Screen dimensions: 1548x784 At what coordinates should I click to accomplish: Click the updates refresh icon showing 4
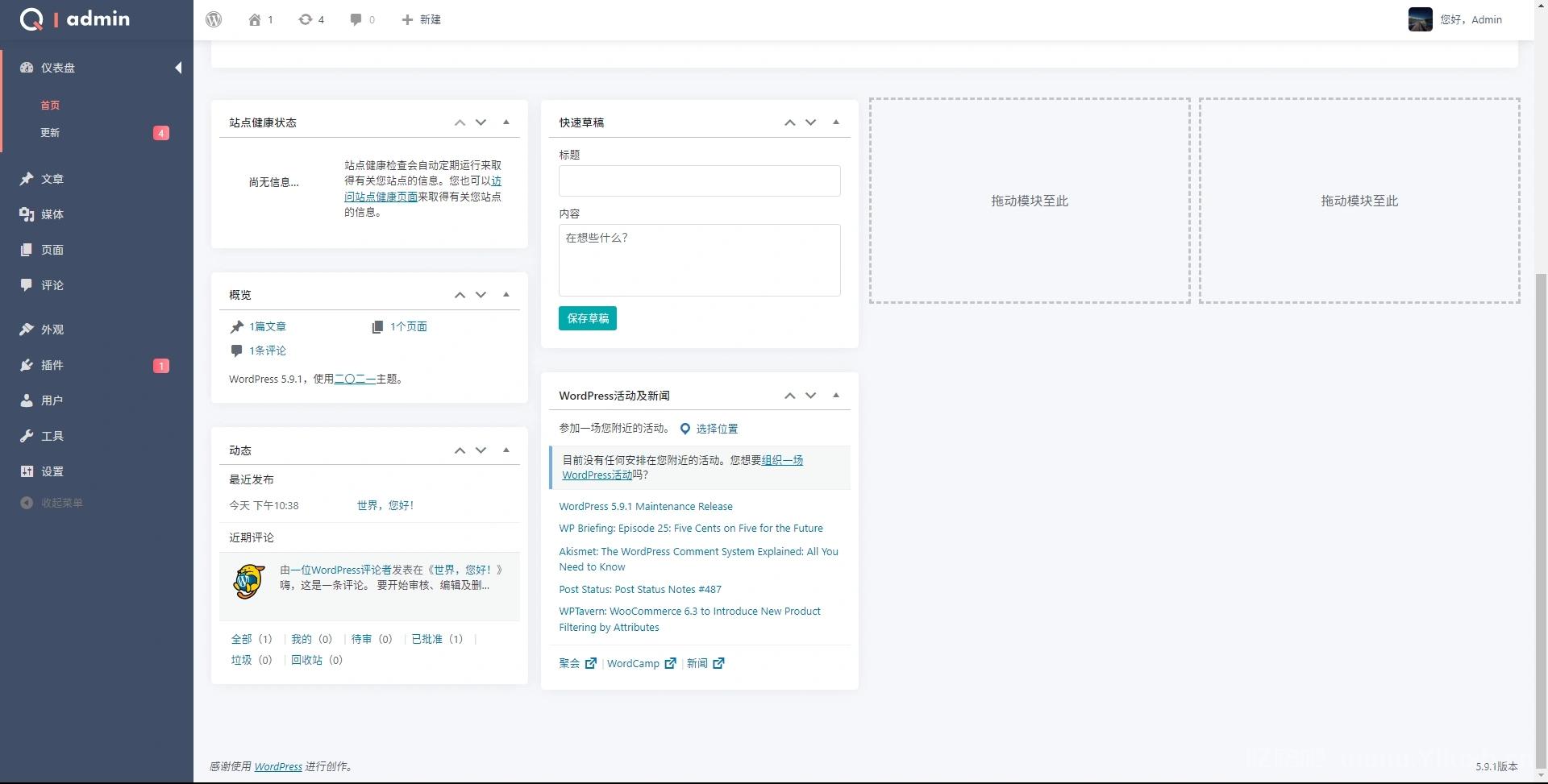click(x=306, y=19)
